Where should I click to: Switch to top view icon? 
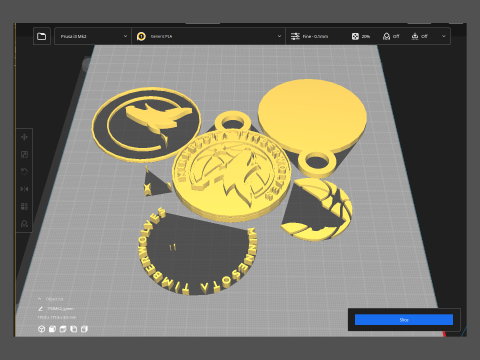63,329
